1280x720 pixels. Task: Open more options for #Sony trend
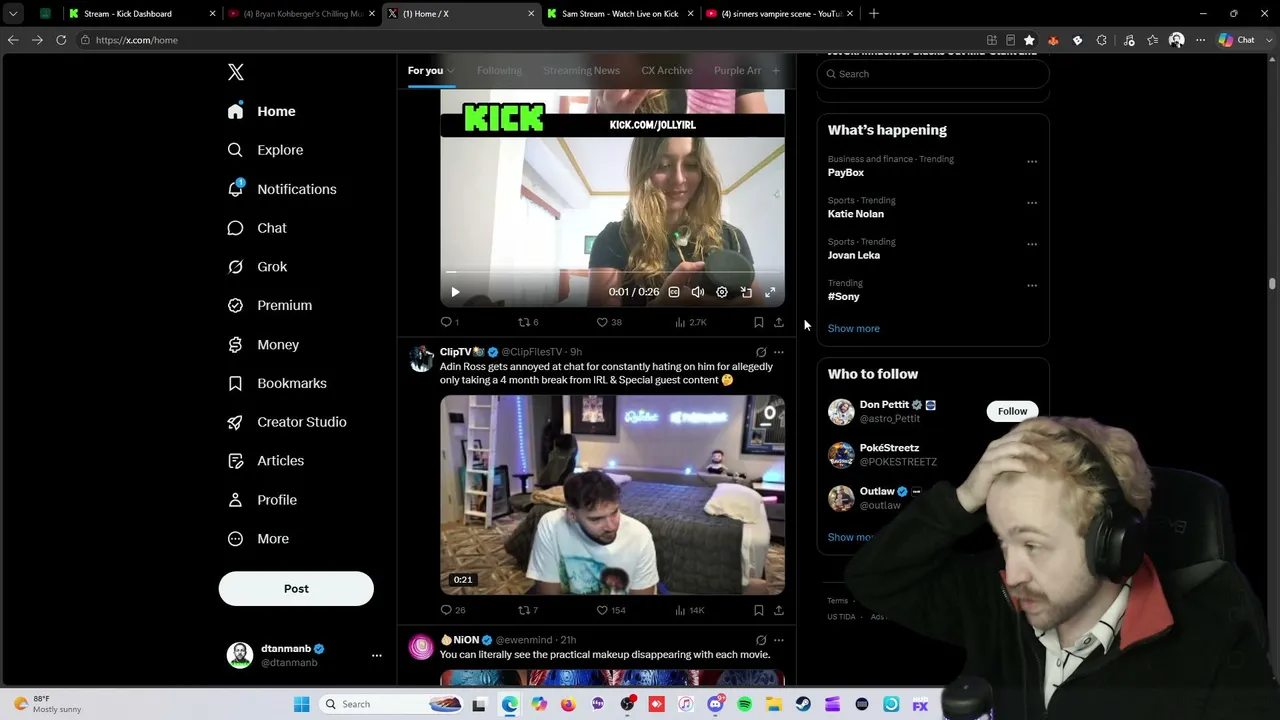point(1032,285)
